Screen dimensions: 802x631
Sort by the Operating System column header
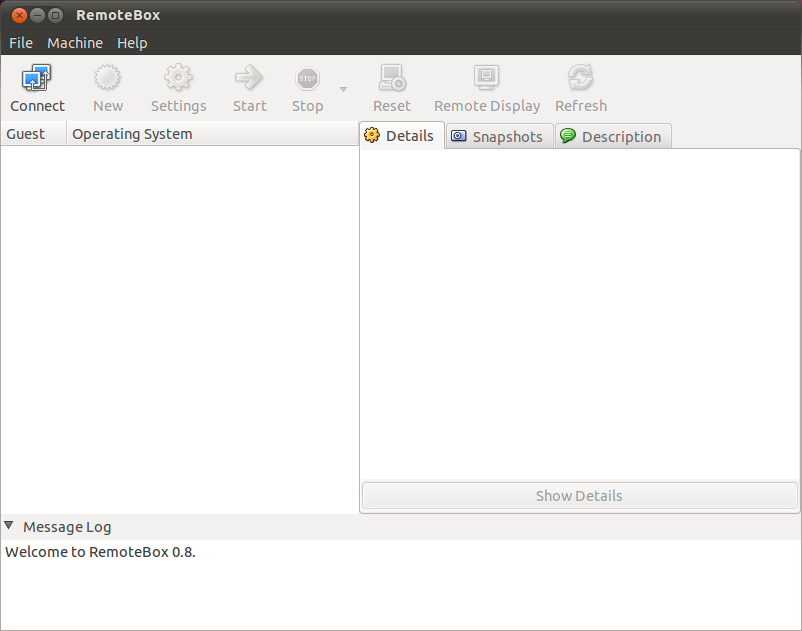tap(212, 134)
